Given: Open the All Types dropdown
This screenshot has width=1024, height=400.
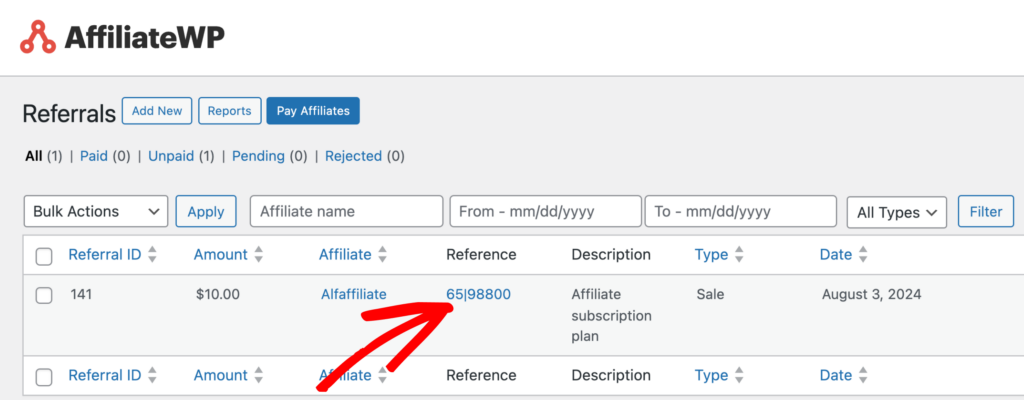Looking at the screenshot, I should click(x=897, y=212).
